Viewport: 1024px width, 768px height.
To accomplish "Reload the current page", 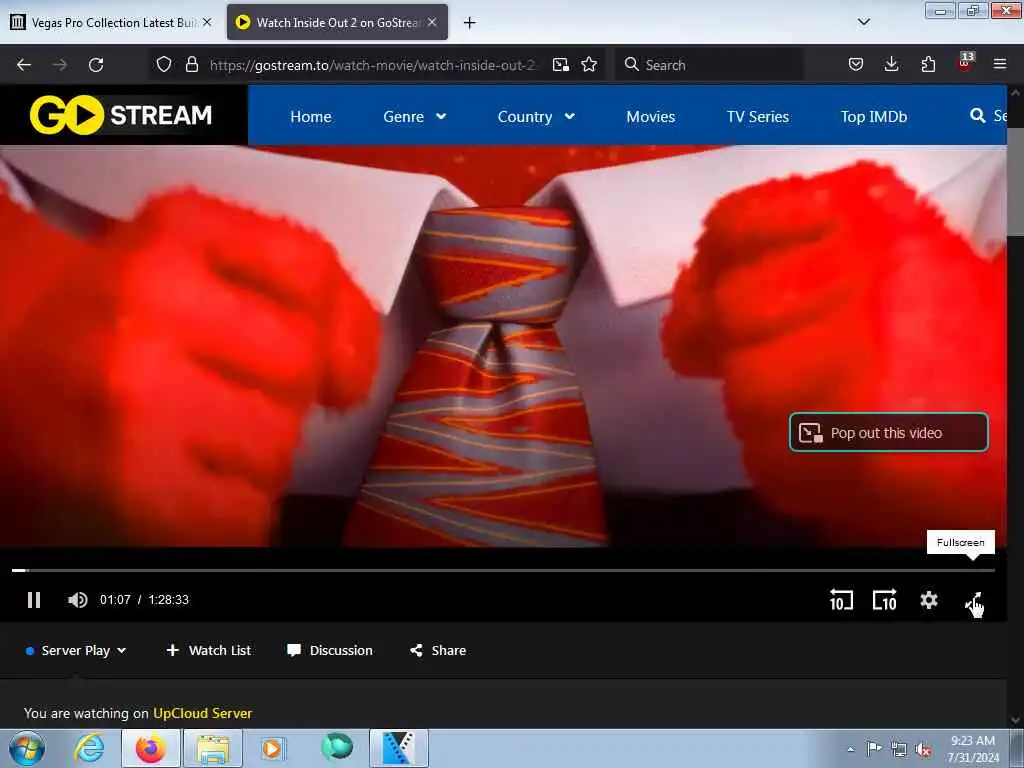I will 96,65.
